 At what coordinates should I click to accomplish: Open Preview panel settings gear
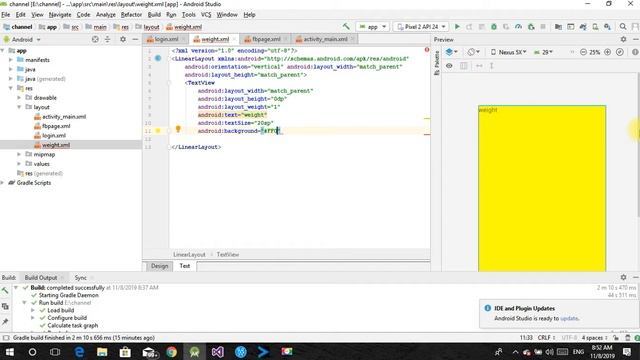tap(623, 39)
